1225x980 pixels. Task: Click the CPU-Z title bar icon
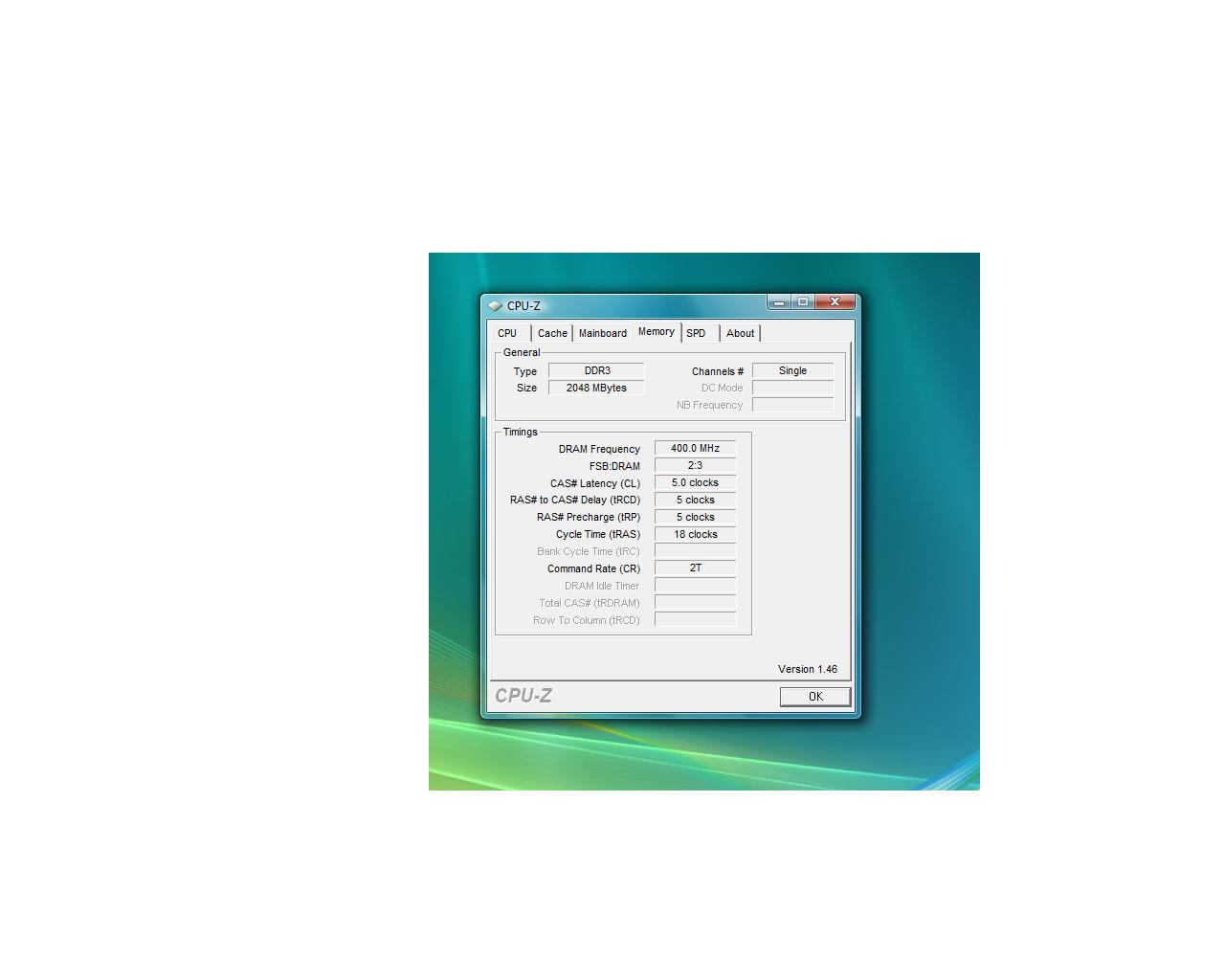tap(495, 306)
